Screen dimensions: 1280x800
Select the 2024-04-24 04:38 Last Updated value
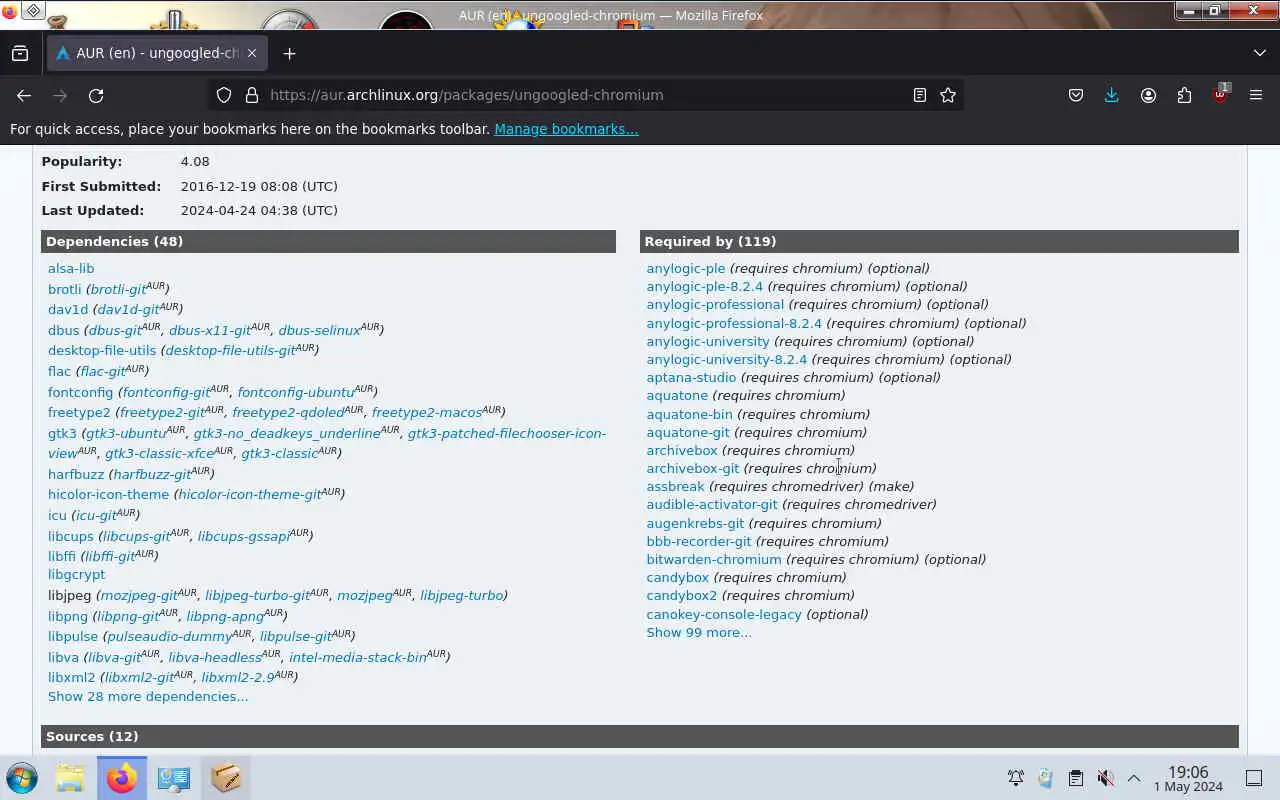click(259, 210)
